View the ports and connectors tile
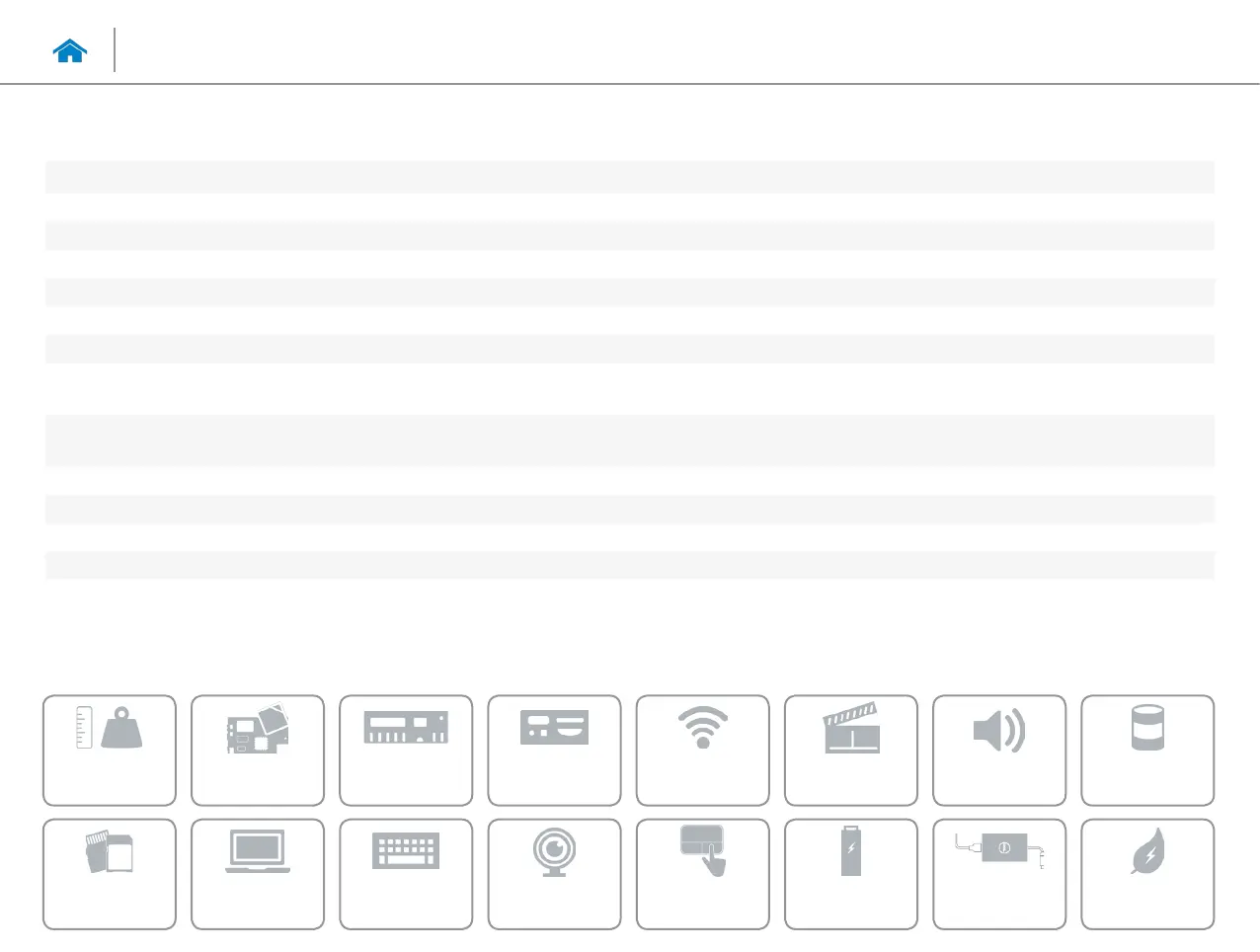The width and height of the screenshot is (1260, 952). (x=554, y=751)
